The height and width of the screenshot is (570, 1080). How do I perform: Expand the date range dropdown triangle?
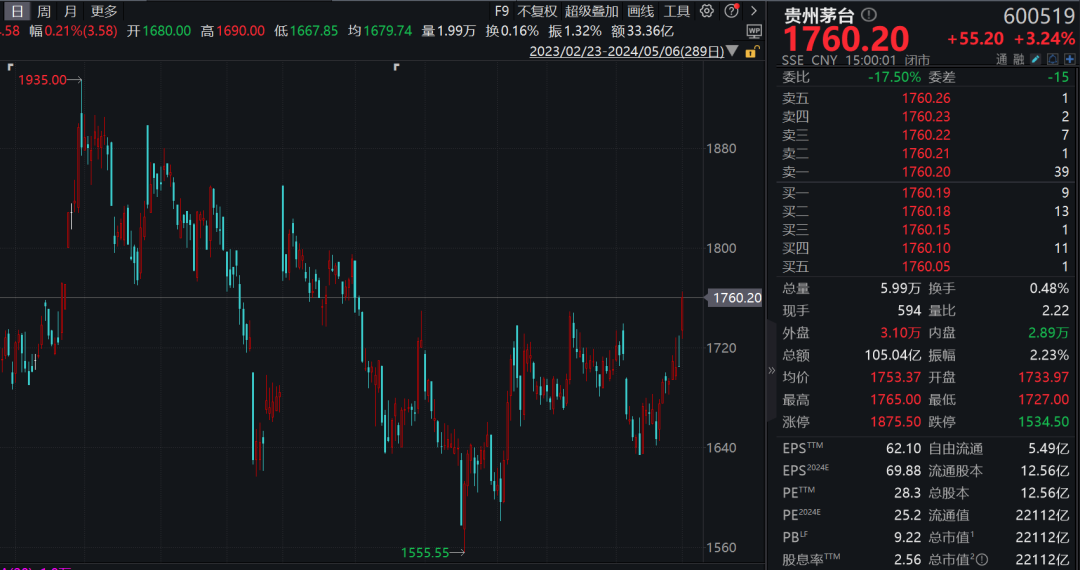(x=733, y=50)
